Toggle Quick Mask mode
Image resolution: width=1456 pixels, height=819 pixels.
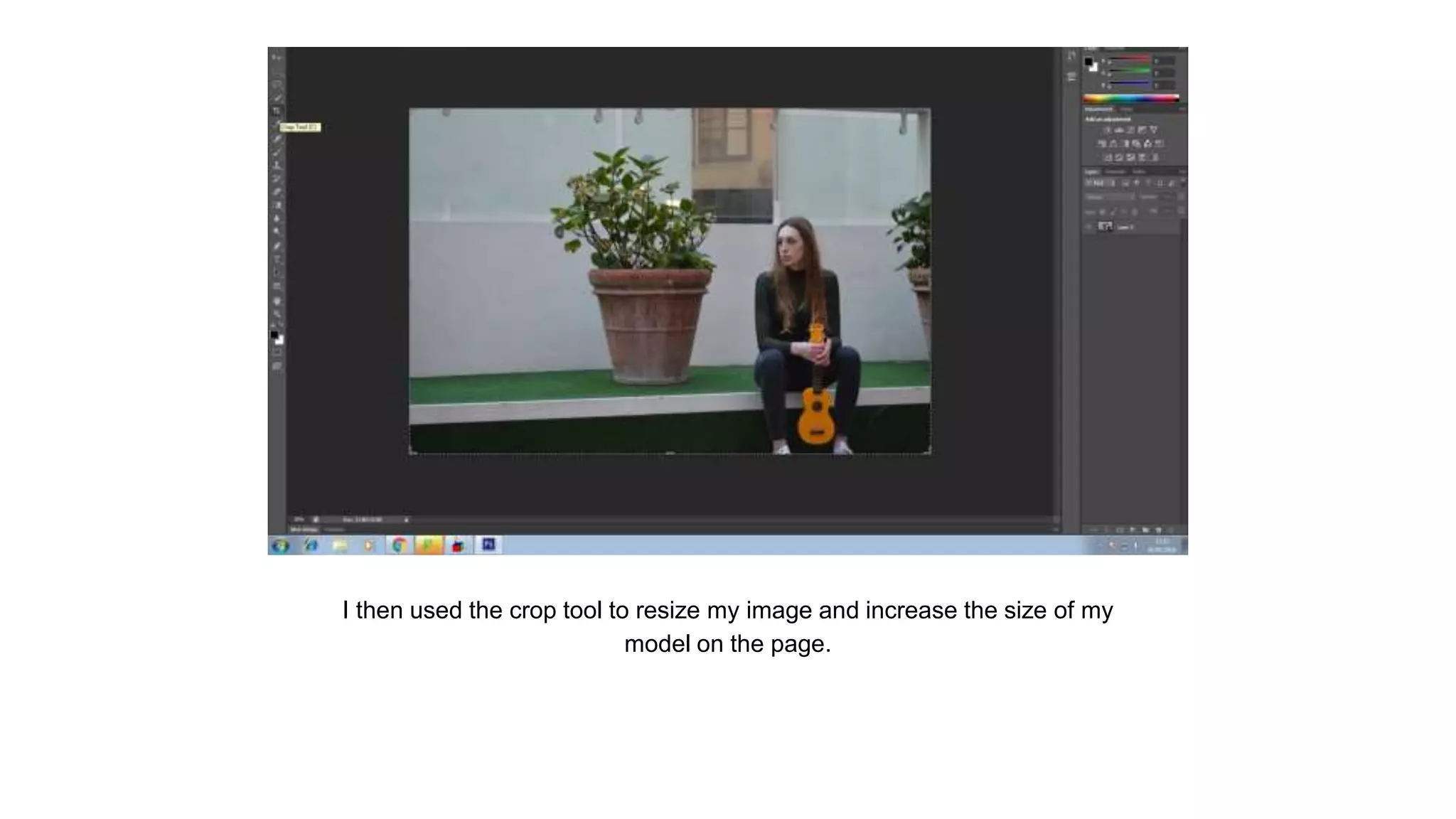[x=277, y=351]
